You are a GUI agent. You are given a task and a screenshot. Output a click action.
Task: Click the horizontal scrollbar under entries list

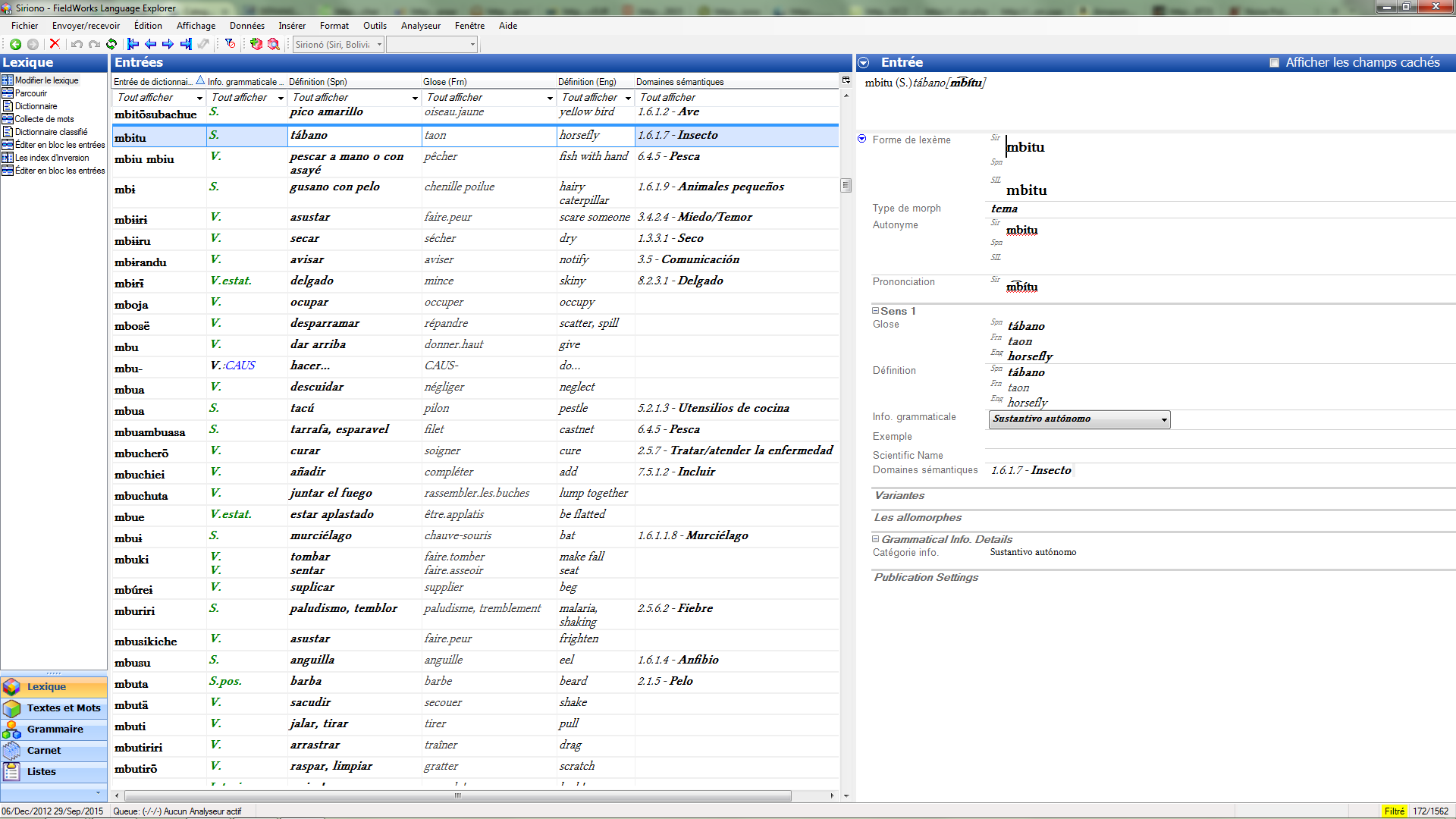click(x=457, y=795)
